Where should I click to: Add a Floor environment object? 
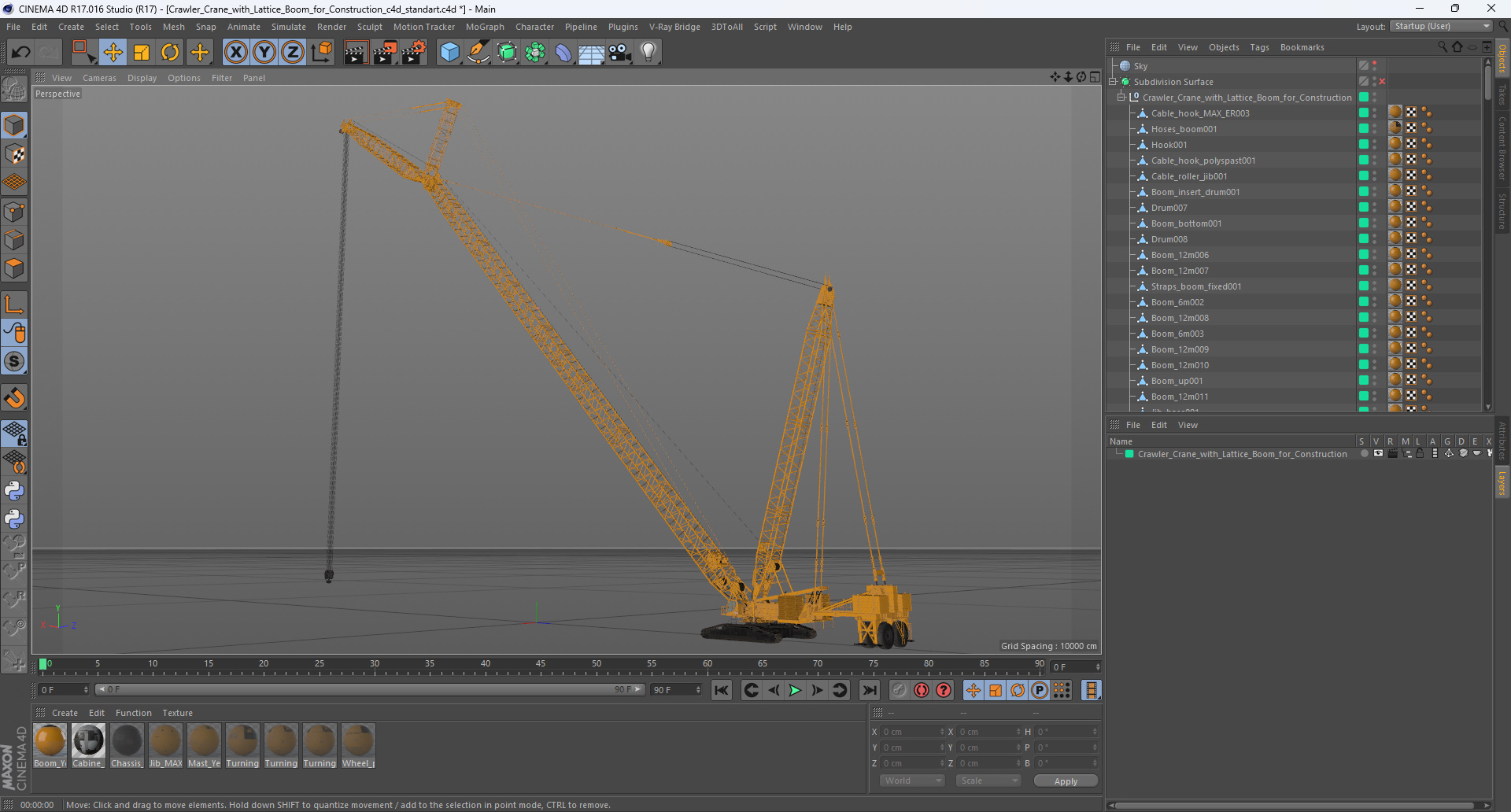pyautogui.click(x=592, y=53)
